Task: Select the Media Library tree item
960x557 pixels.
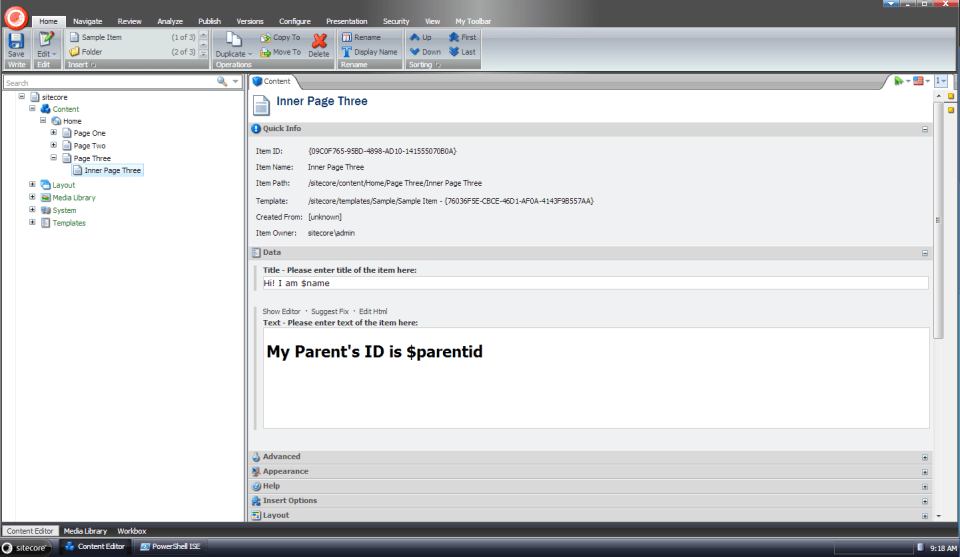Action: (68, 198)
